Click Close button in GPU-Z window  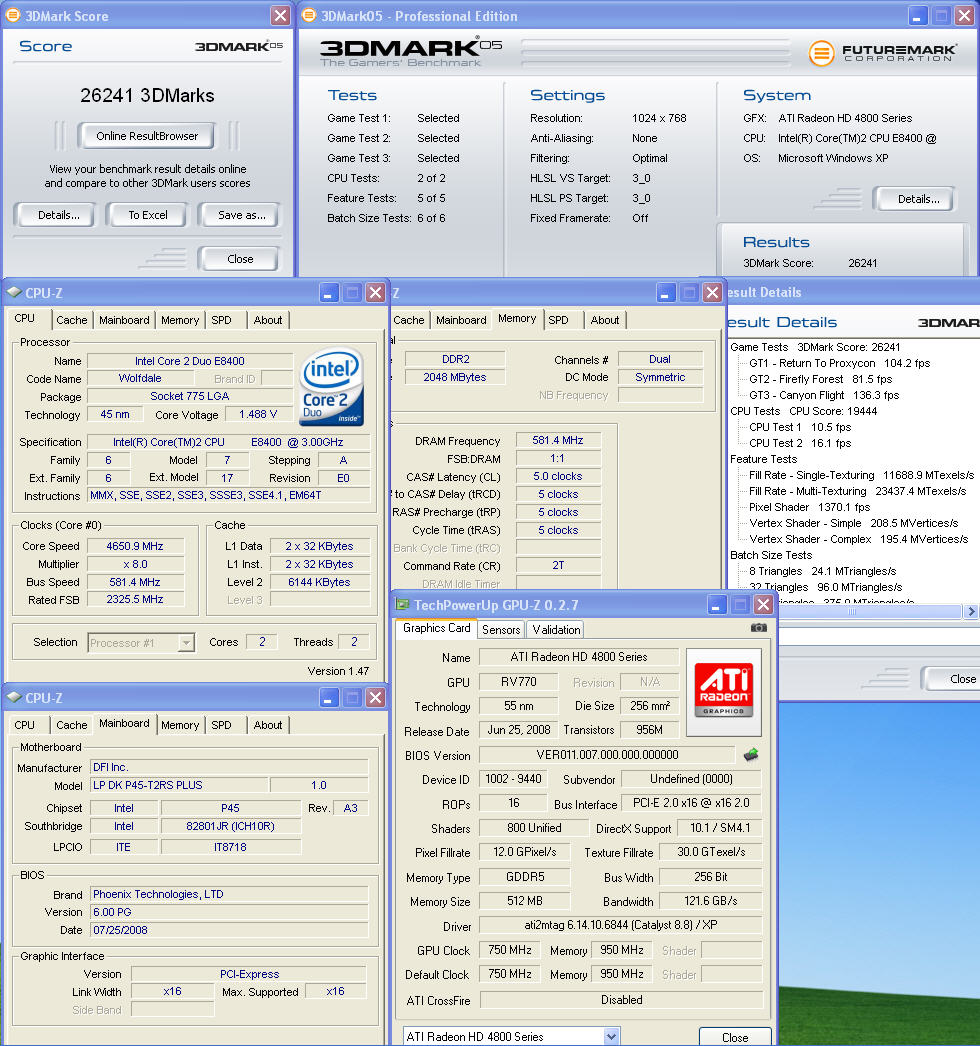734,1037
